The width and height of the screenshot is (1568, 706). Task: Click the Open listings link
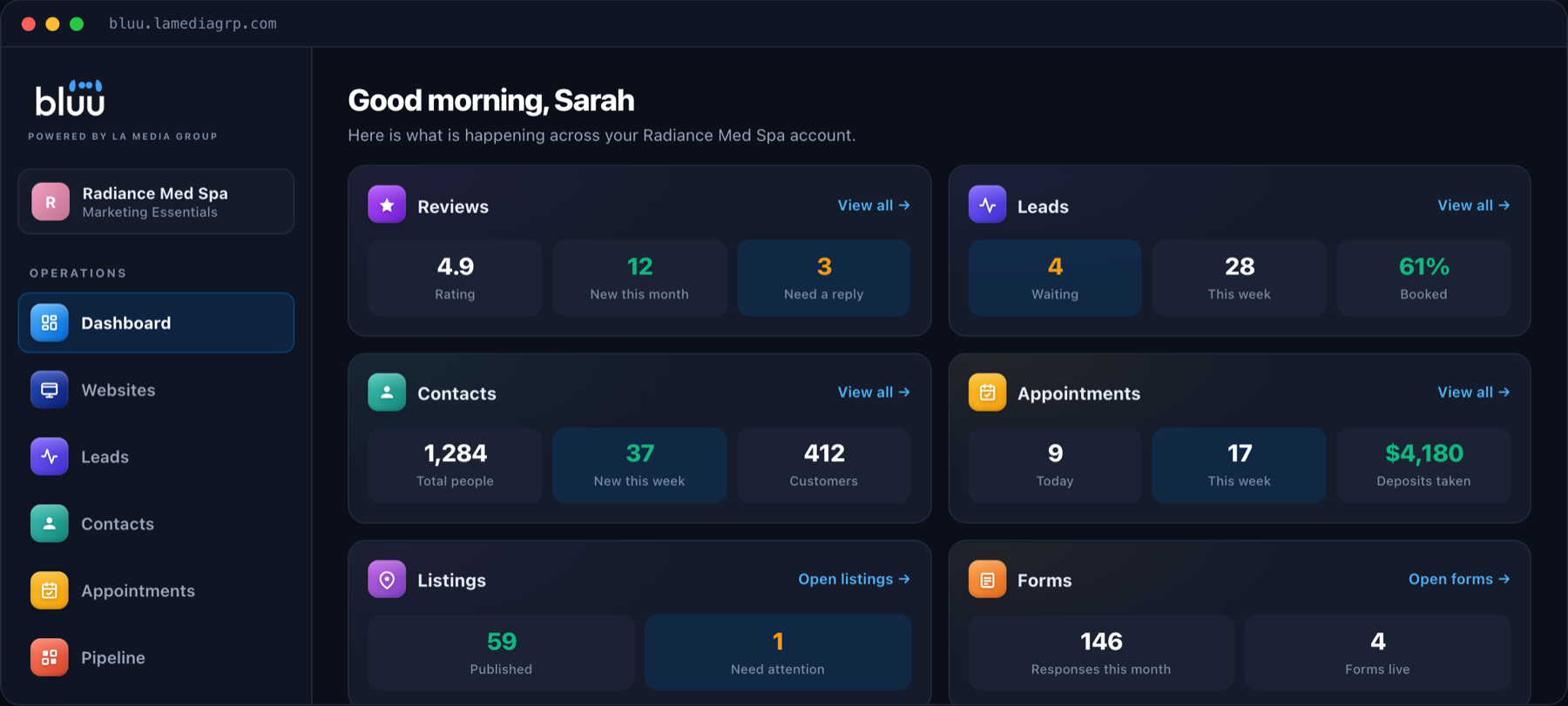[x=854, y=580]
